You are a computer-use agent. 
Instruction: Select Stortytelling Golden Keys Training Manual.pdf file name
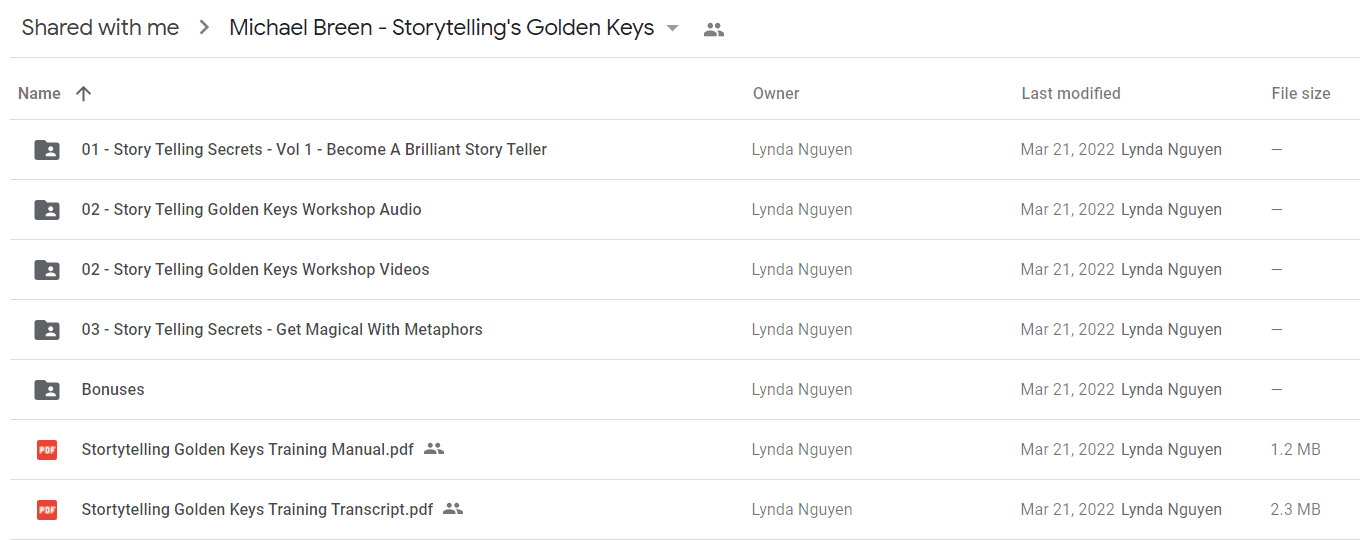(248, 449)
